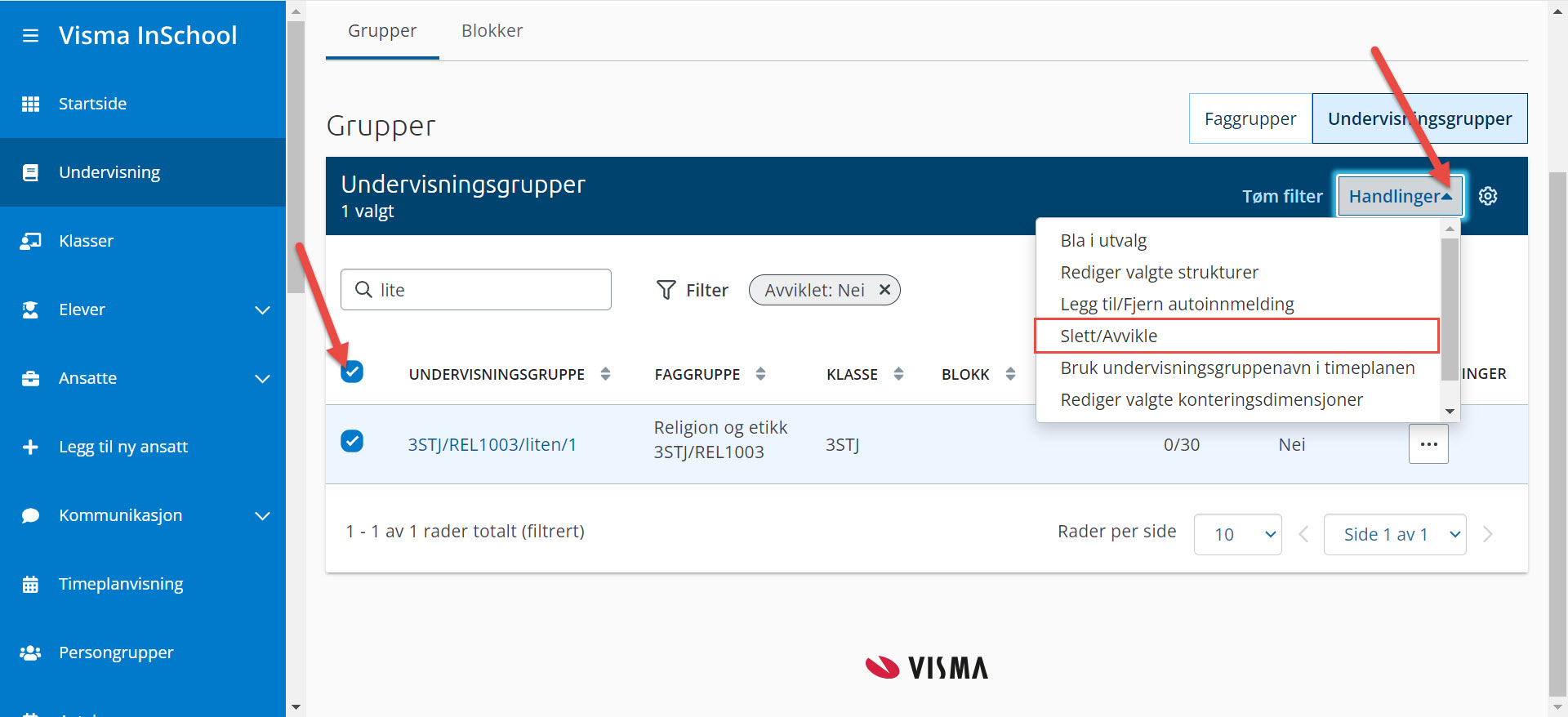
Task: Expand the Ansatte submenu chevron
Action: (262, 378)
